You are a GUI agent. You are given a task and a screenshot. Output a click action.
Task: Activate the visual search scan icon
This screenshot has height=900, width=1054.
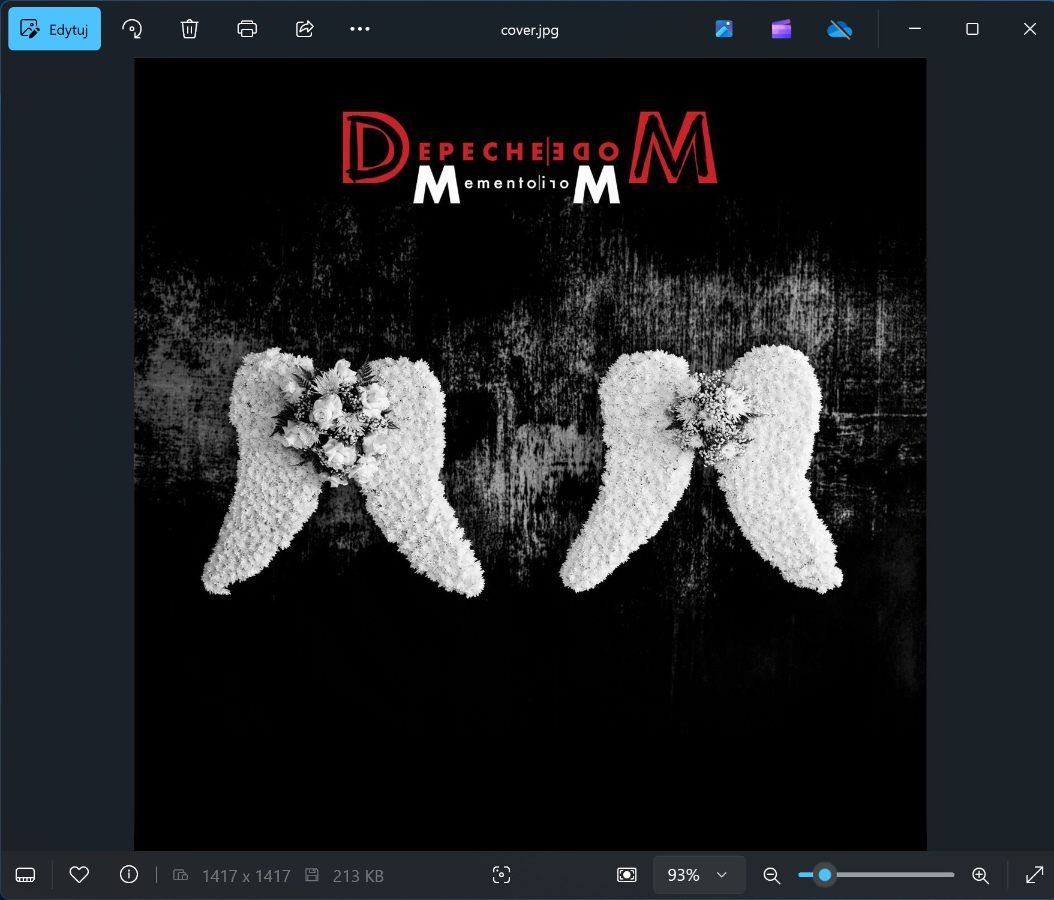[x=501, y=874]
